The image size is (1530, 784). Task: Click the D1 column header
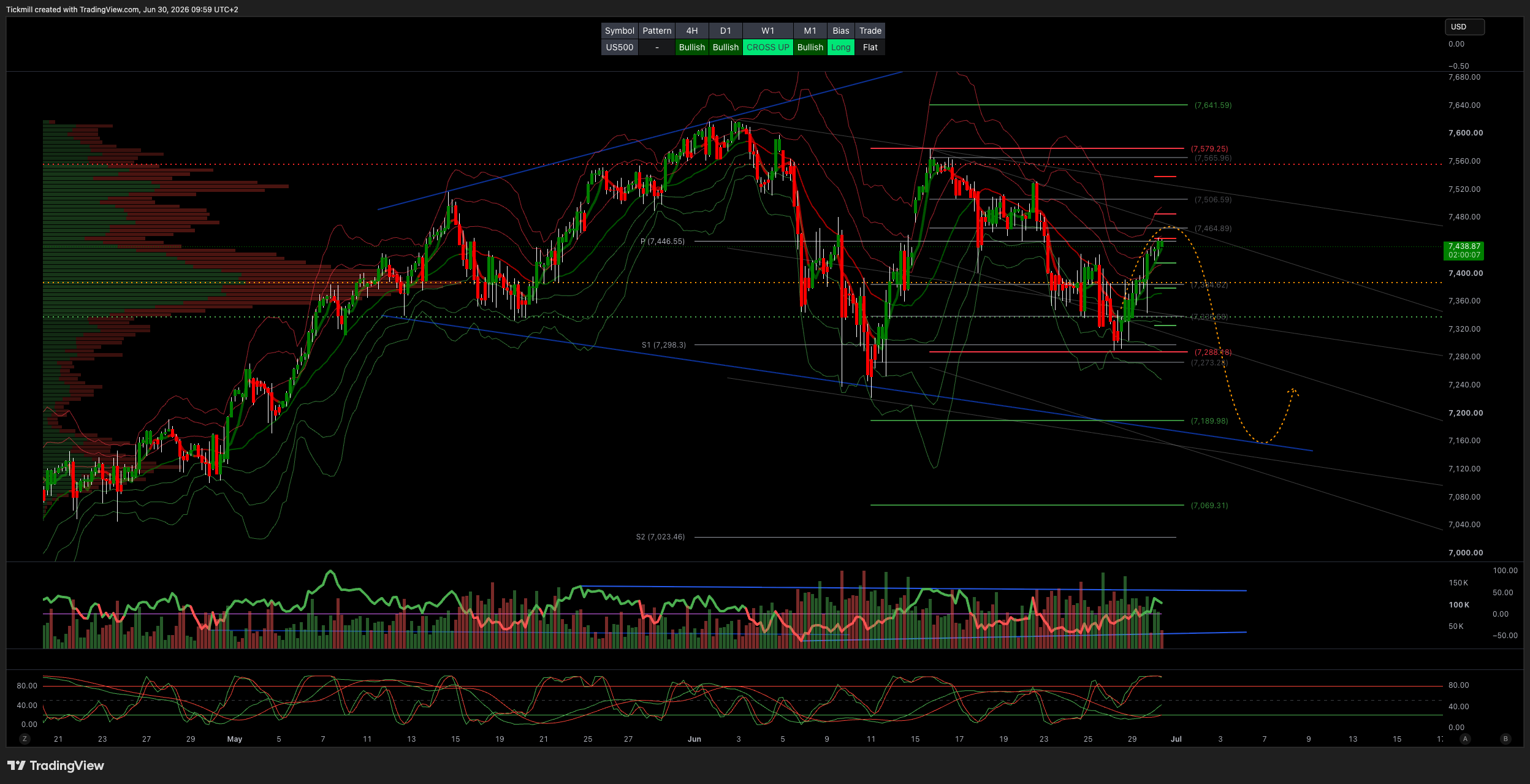coord(726,31)
